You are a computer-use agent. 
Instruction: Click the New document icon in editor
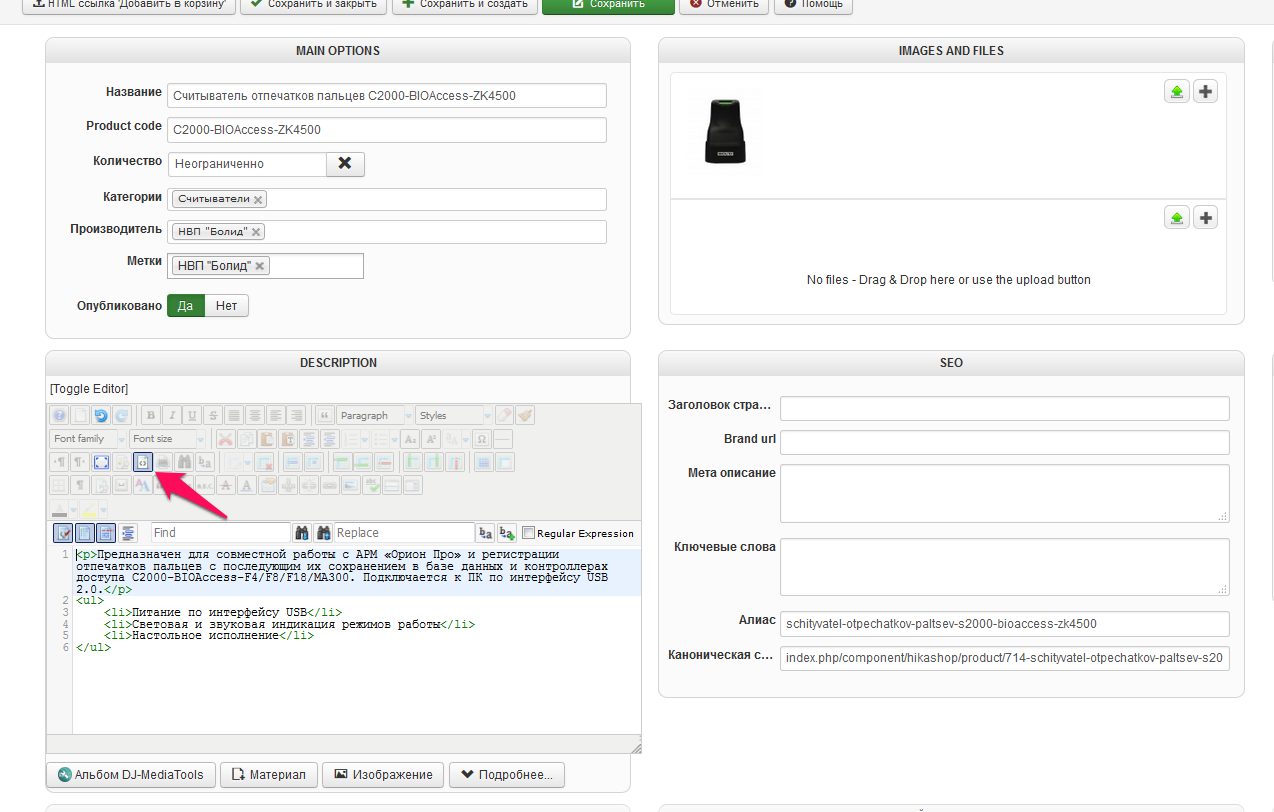tap(80, 416)
